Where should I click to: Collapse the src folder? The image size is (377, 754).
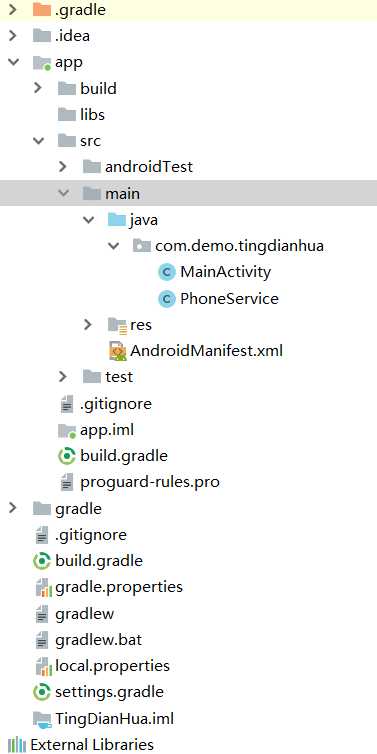[x=38, y=140]
